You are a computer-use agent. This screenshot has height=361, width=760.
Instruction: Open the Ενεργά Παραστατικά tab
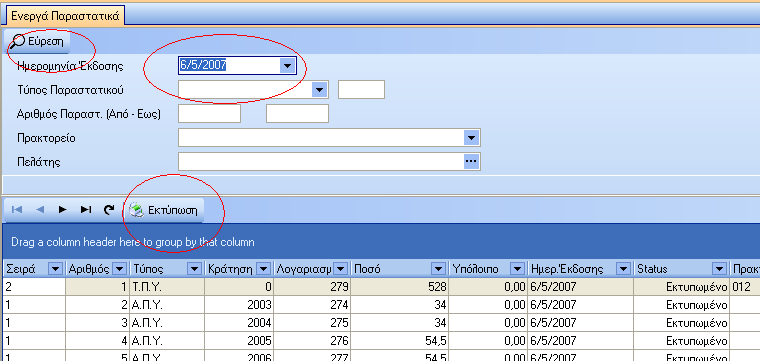coord(65,16)
